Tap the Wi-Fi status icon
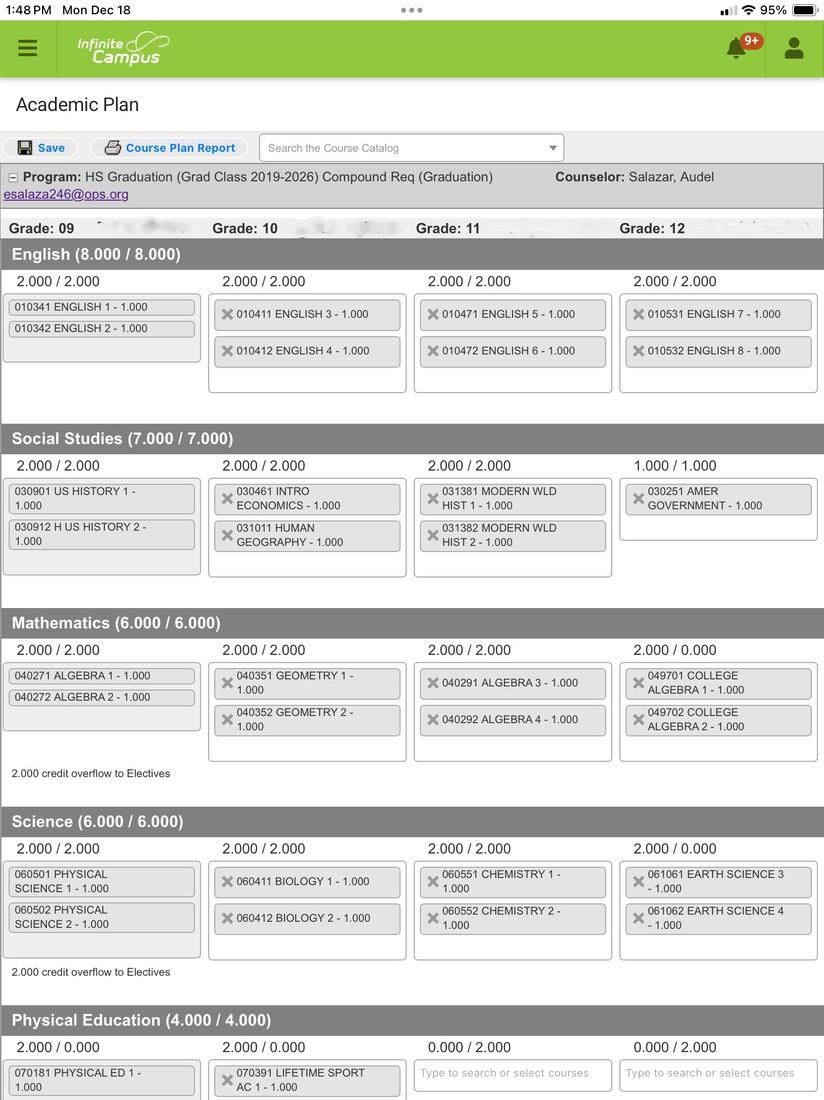The width and height of the screenshot is (824, 1100). [748, 11]
